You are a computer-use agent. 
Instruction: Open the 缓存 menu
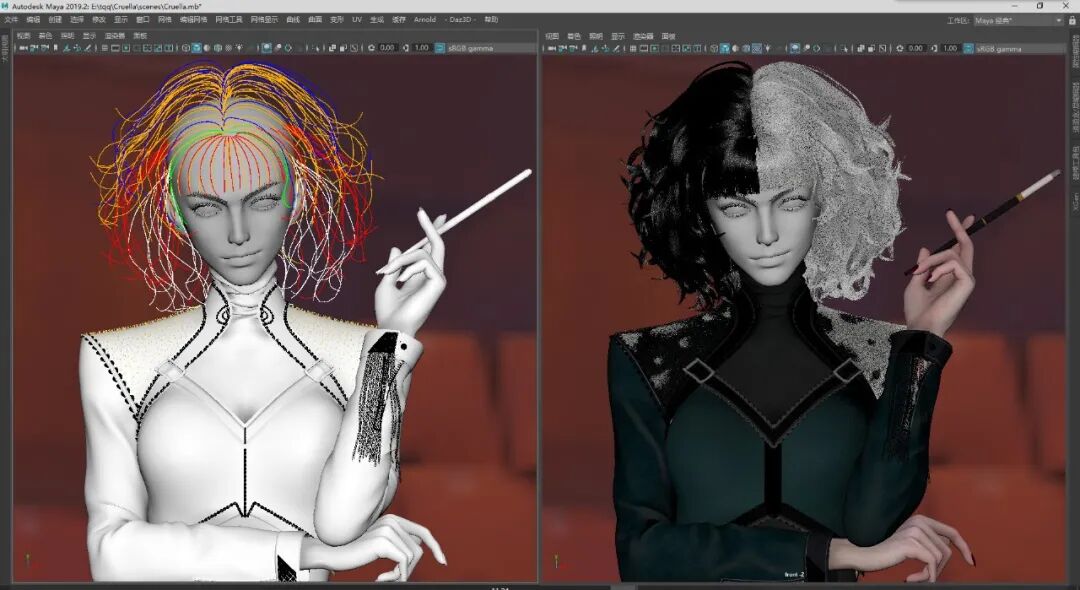point(399,20)
